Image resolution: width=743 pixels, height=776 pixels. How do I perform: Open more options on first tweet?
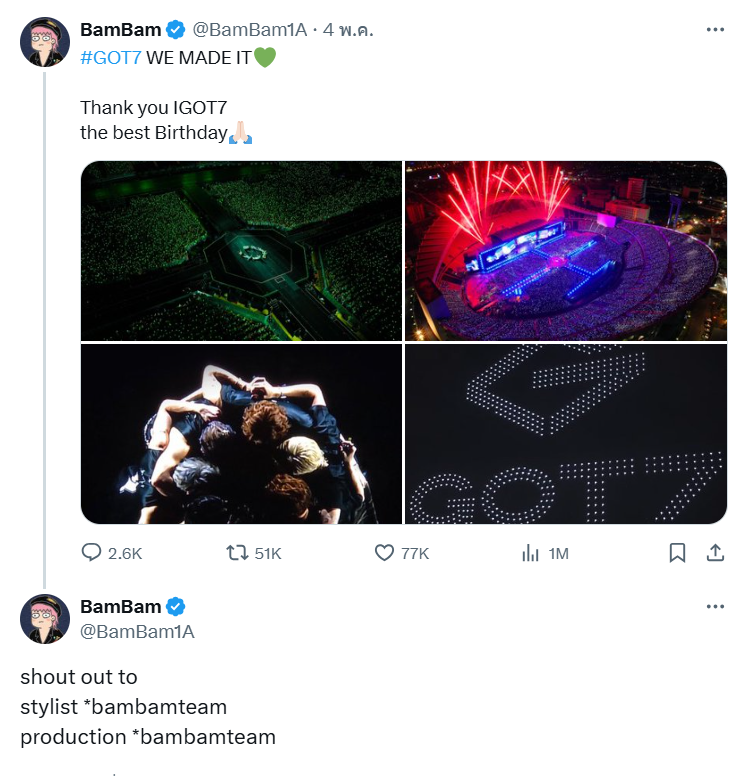[715, 30]
